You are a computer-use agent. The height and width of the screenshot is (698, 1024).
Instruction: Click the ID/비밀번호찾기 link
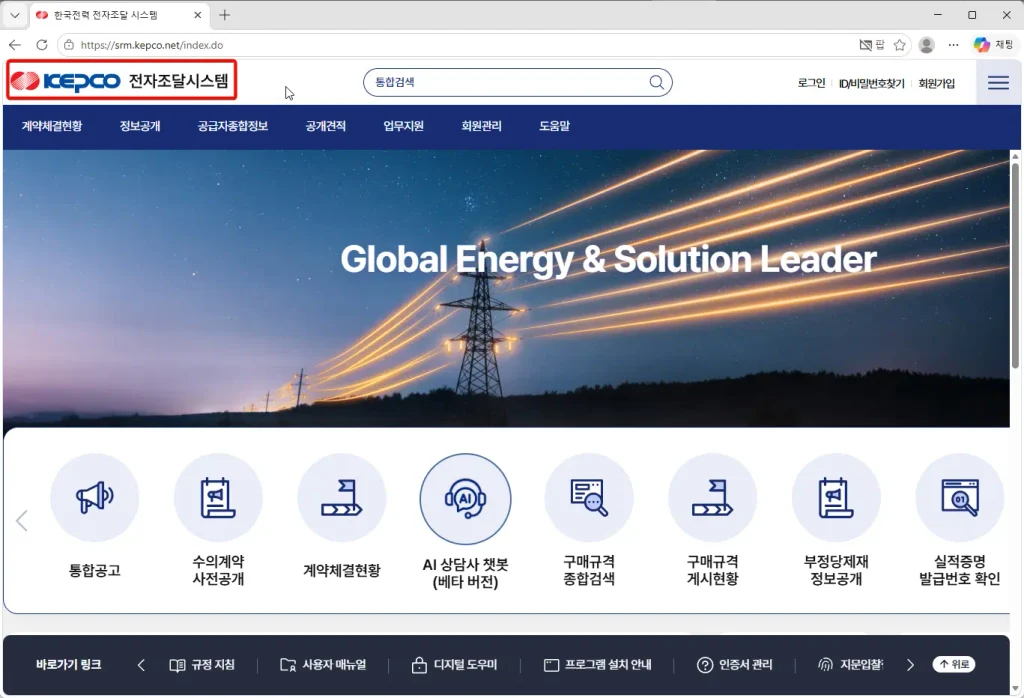click(x=872, y=83)
